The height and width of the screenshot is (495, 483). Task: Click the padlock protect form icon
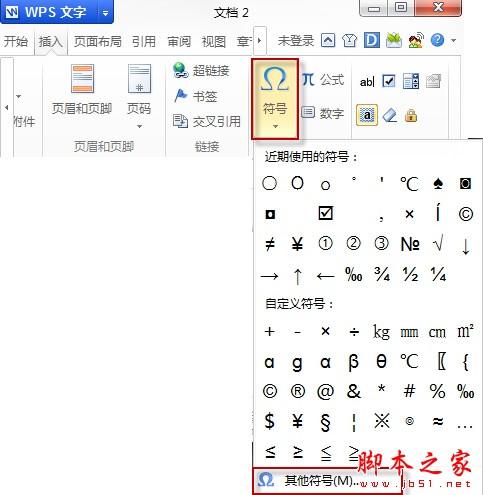click(411, 116)
